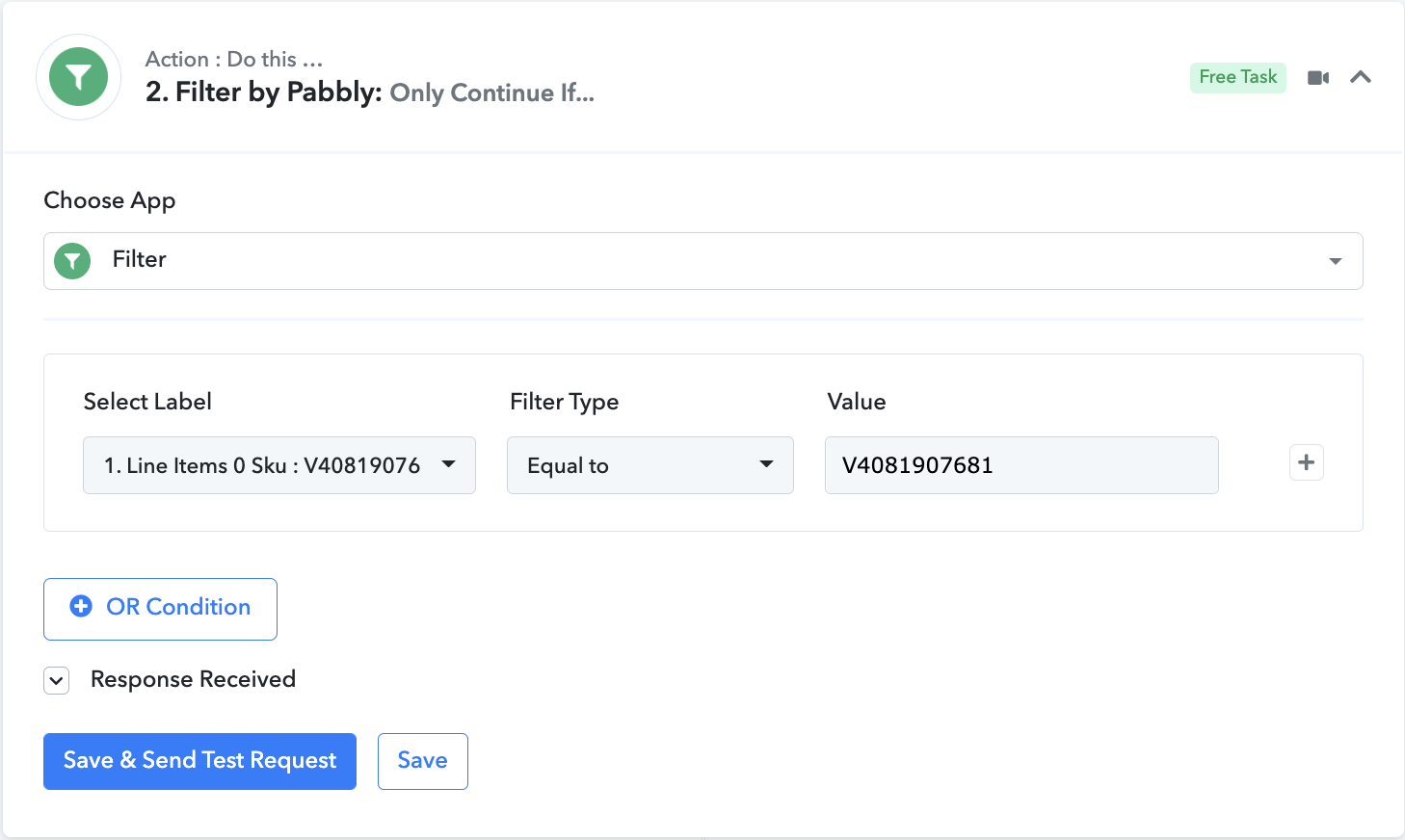Click the Response Received label
This screenshot has width=1405, height=840.
[193, 679]
